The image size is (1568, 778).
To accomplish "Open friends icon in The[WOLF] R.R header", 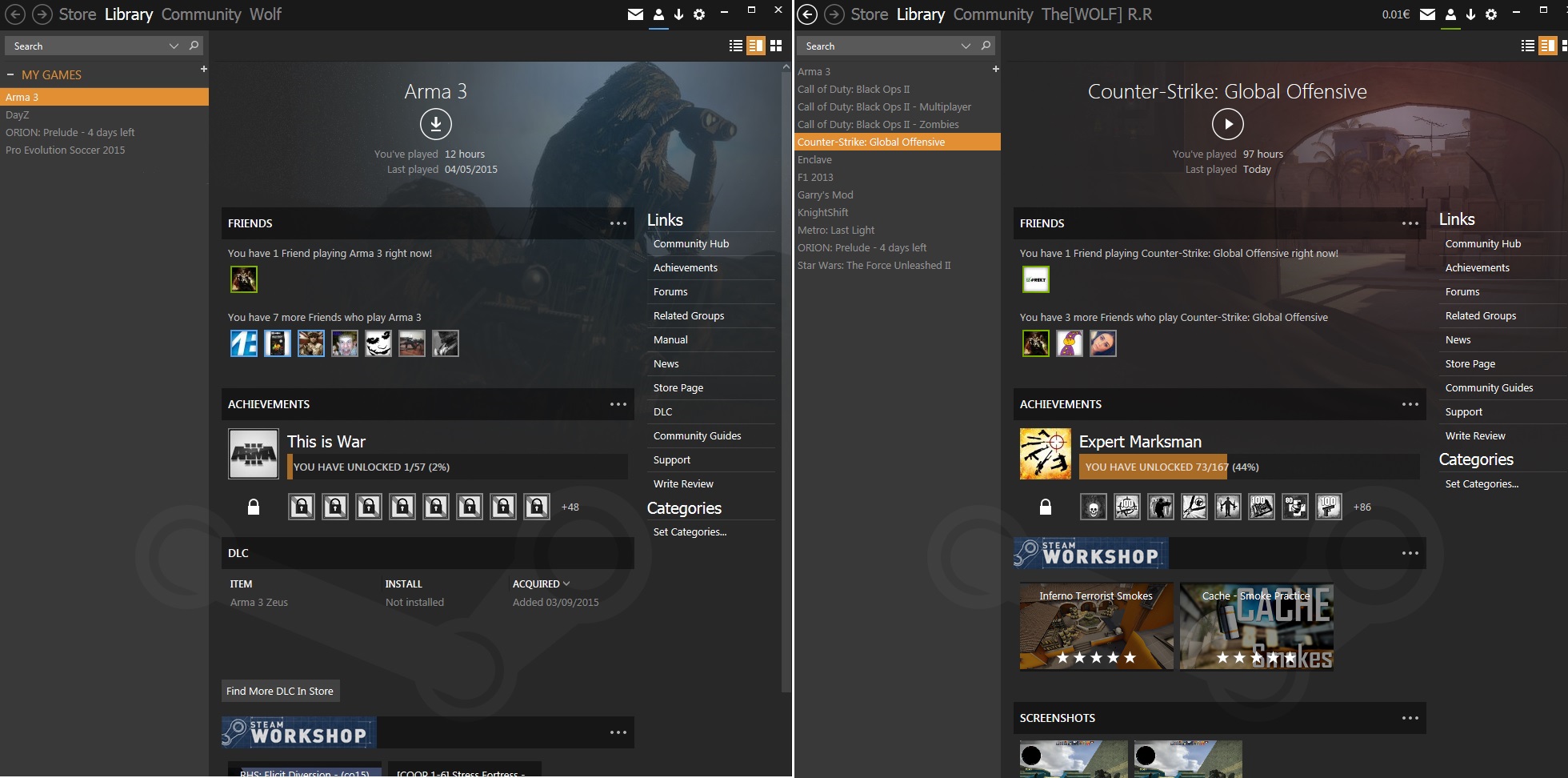I will point(1450,14).
